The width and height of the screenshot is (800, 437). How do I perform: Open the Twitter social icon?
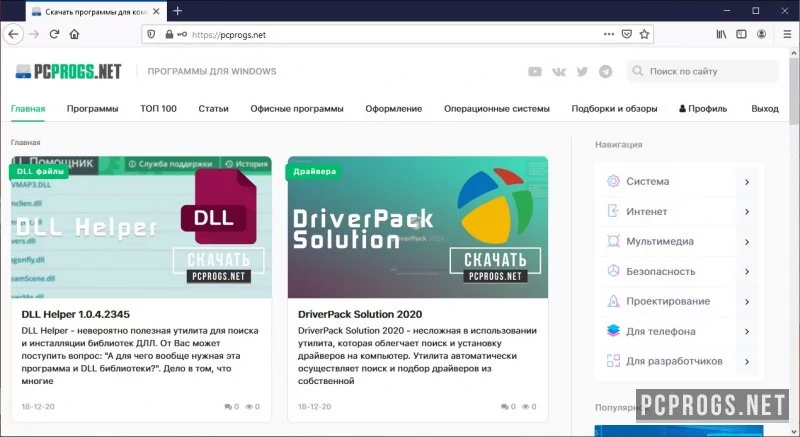click(x=582, y=71)
